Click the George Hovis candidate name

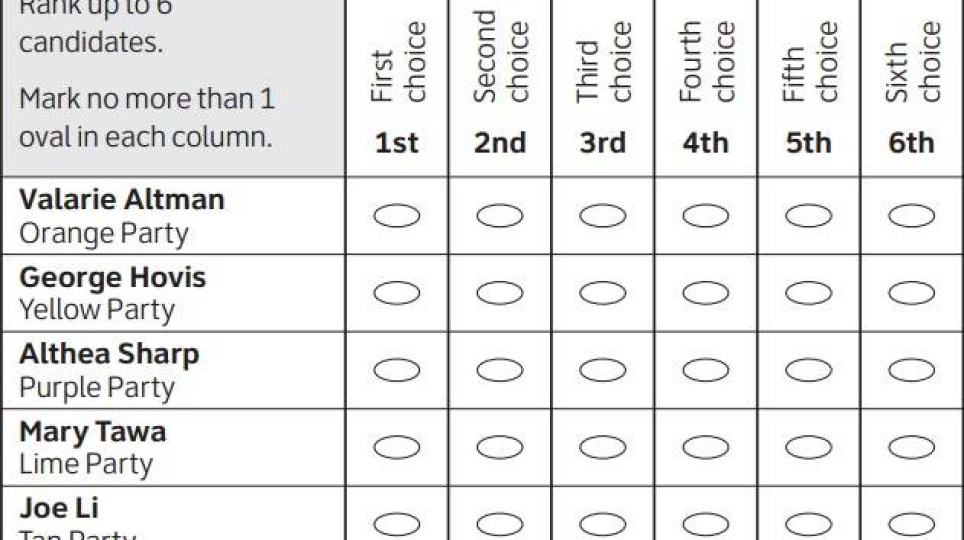pos(112,276)
